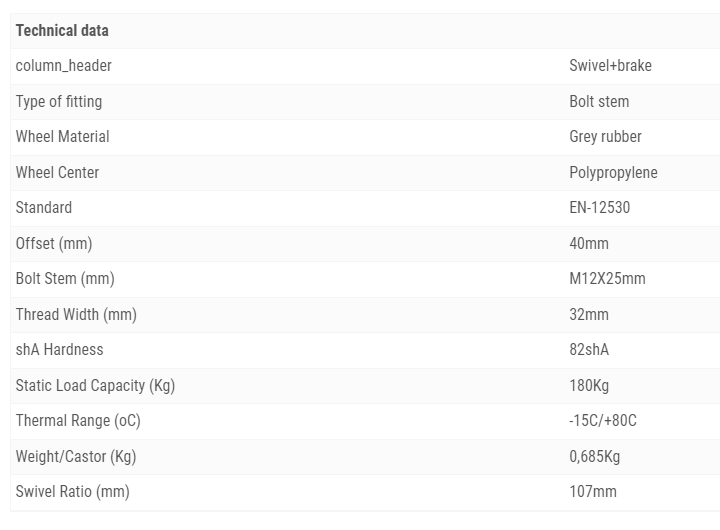Screen dimensions: 720x530
Task: Click the Wheel Center label
Action: tap(58, 172)
